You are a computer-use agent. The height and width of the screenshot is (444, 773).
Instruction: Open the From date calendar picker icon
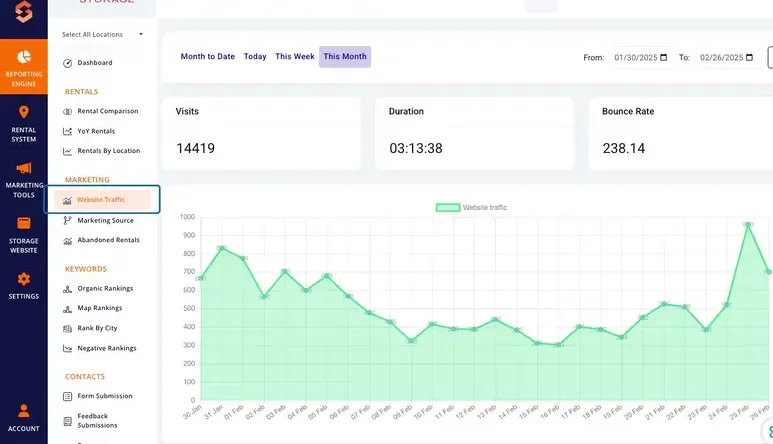664,57
